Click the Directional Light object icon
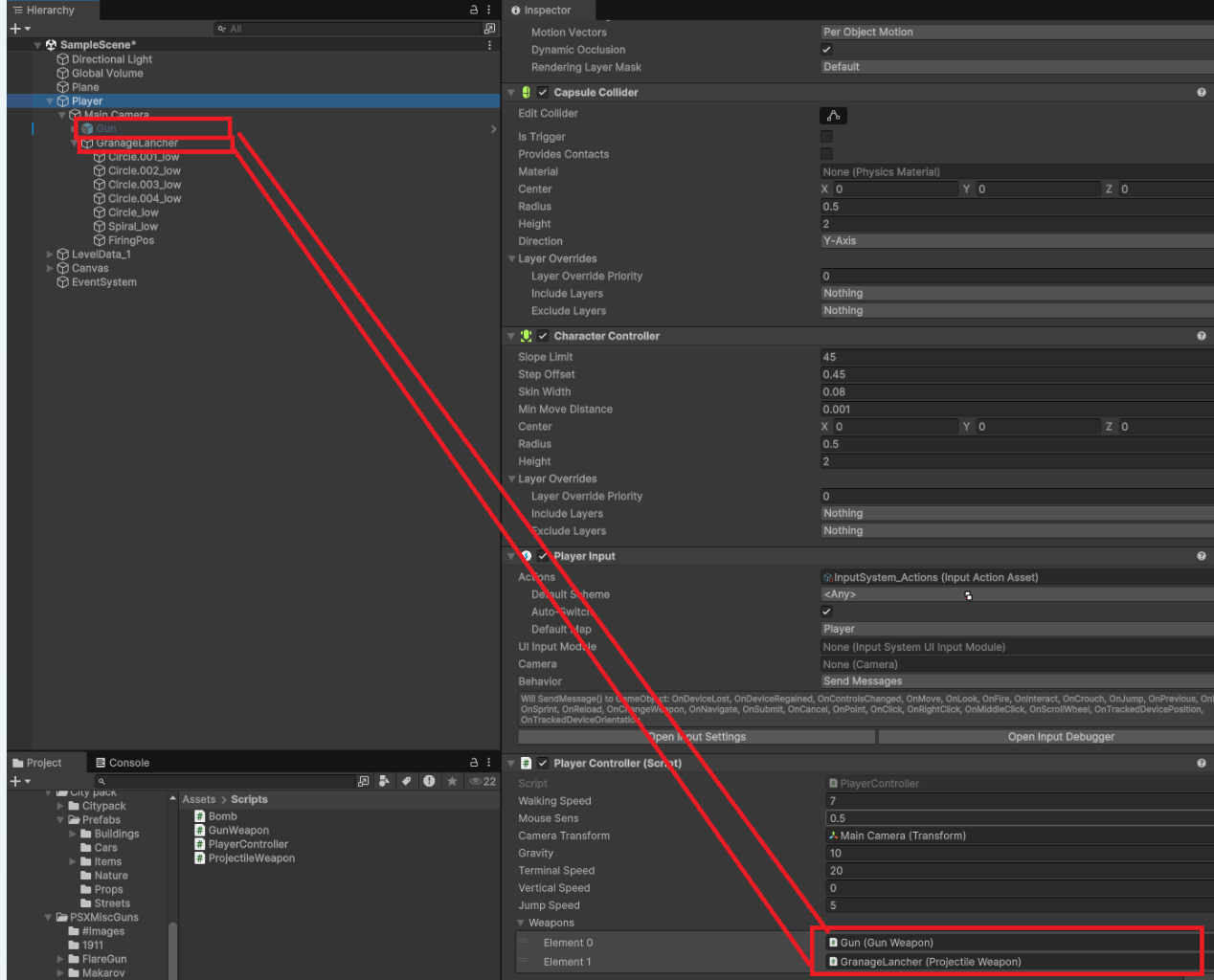1214x980 pixels. tap(63, 59)
